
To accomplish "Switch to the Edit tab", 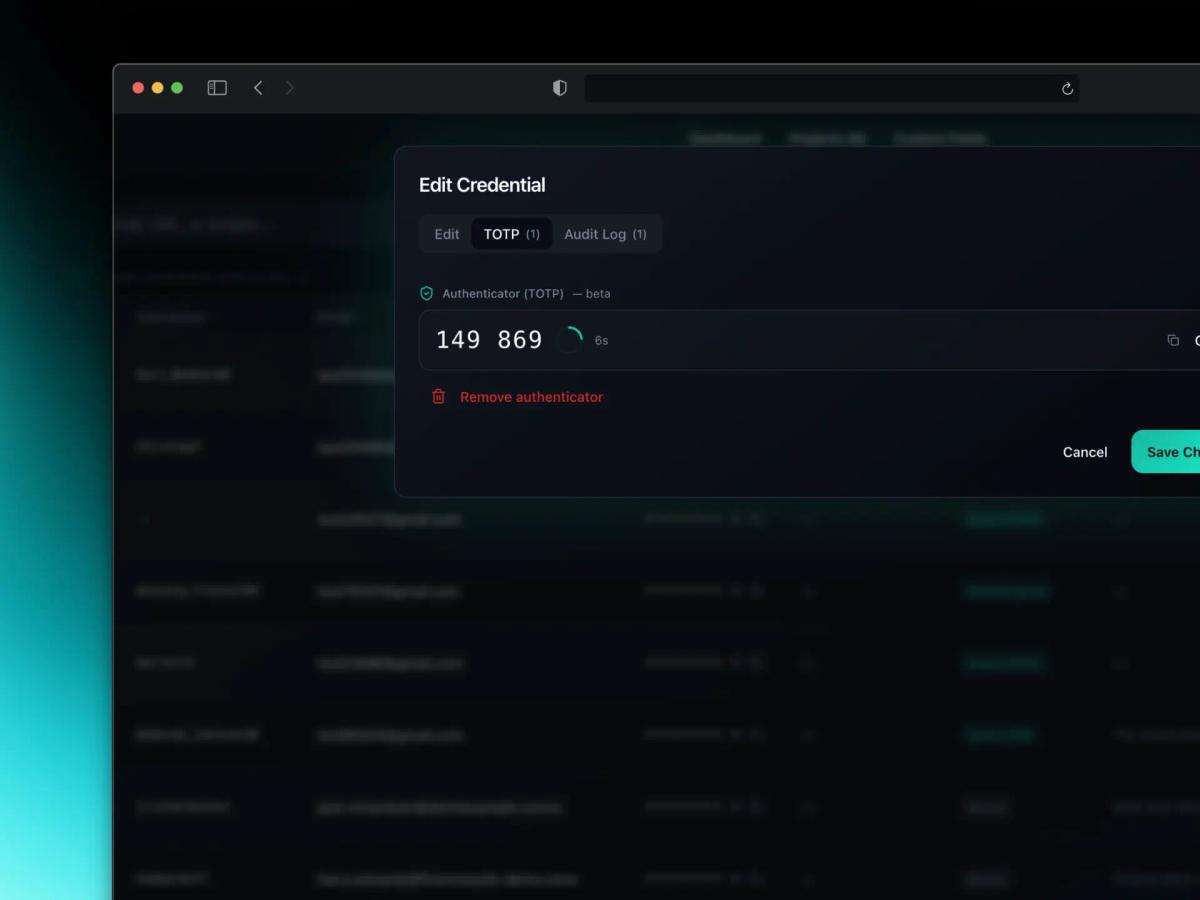I will pos(447,234).
